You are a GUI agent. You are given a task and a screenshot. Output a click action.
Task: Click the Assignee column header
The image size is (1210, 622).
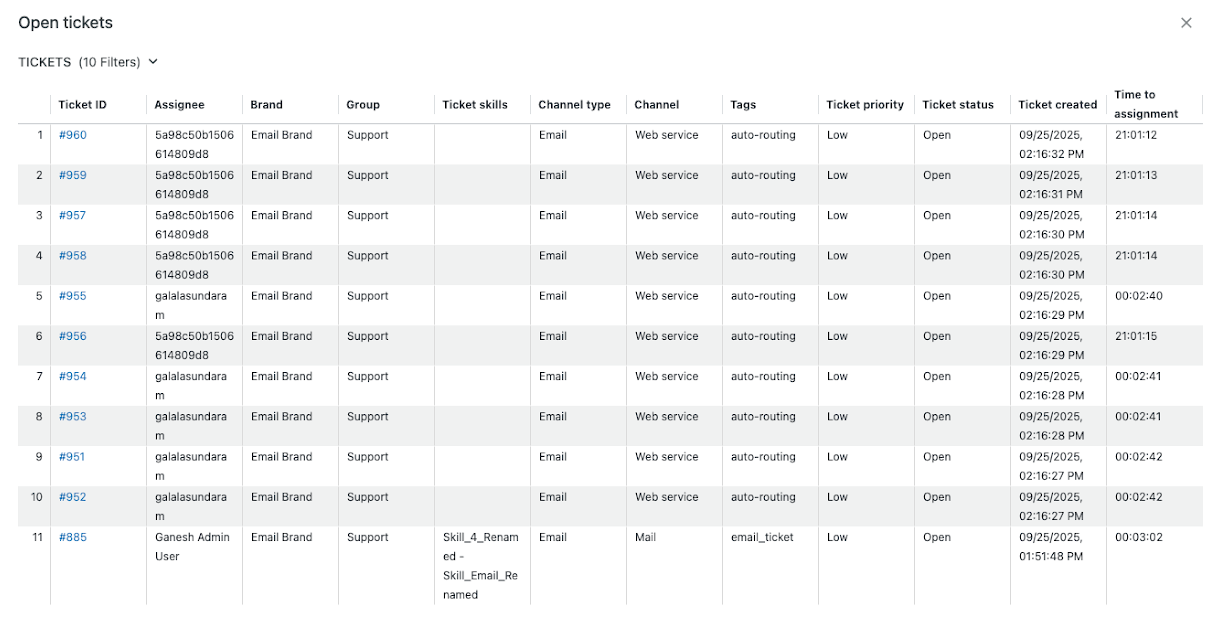point(179,105)
